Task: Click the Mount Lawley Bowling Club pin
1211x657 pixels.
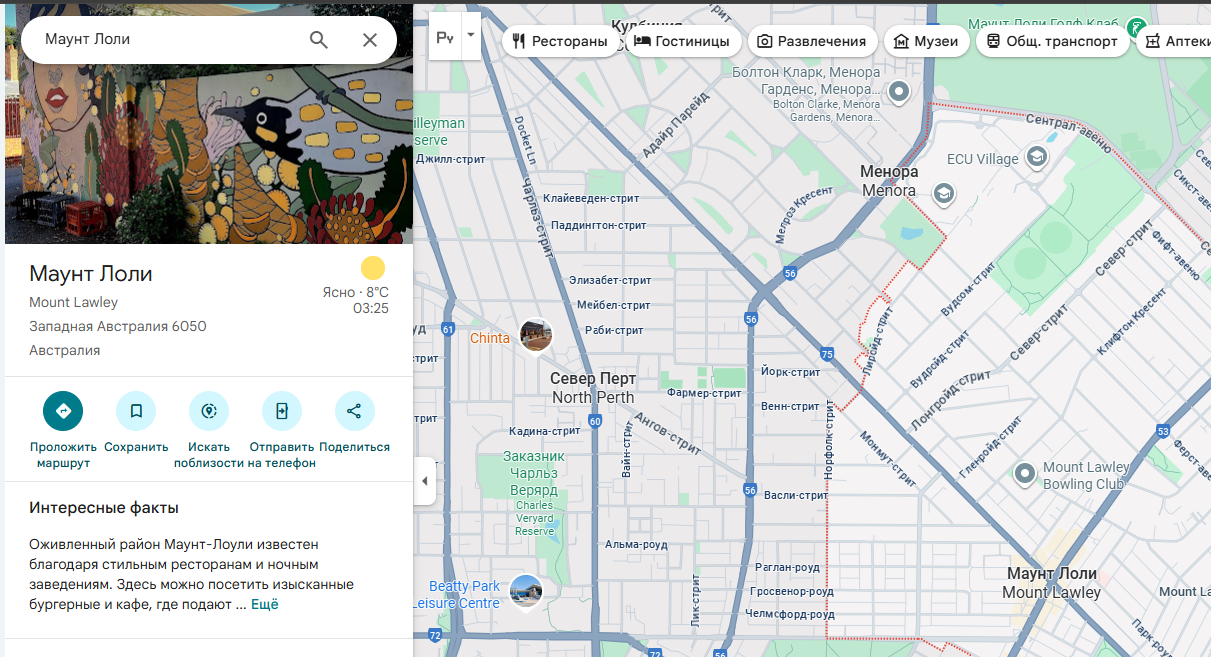Action: click(x=1024, y=473)
